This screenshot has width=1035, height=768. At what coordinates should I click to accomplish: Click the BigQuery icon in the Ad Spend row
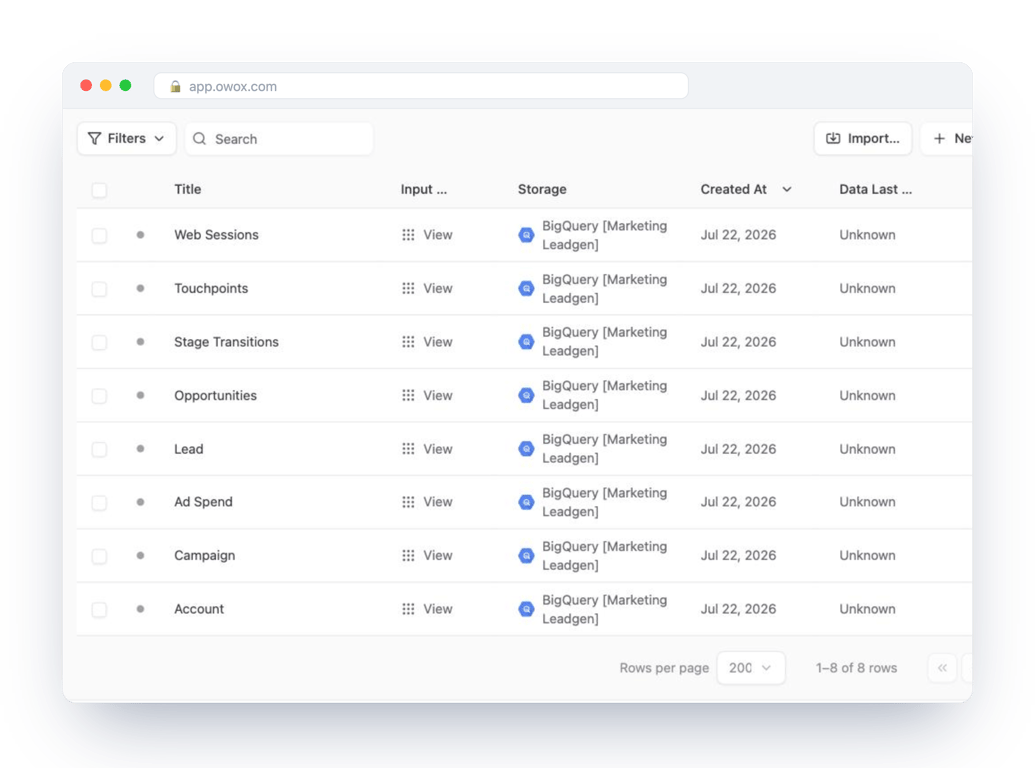coord(526,502)
